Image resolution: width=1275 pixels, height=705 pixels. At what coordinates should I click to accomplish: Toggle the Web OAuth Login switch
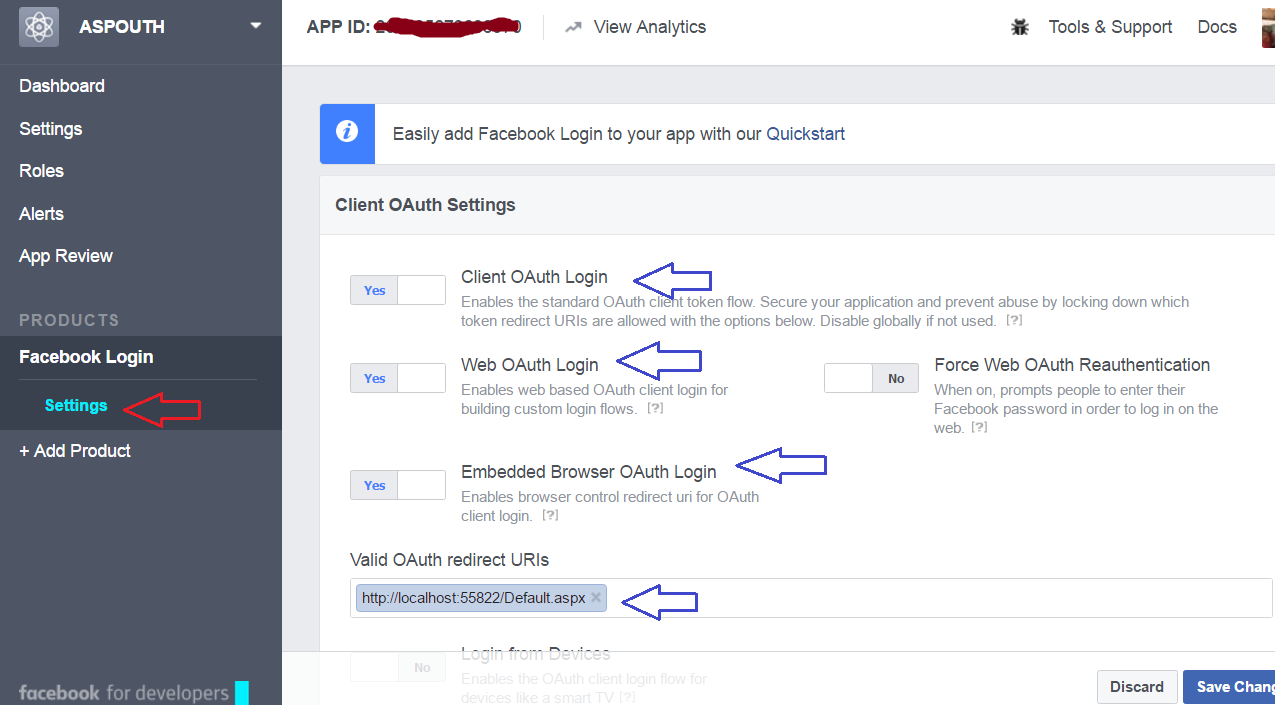click(x=397, y=378)
